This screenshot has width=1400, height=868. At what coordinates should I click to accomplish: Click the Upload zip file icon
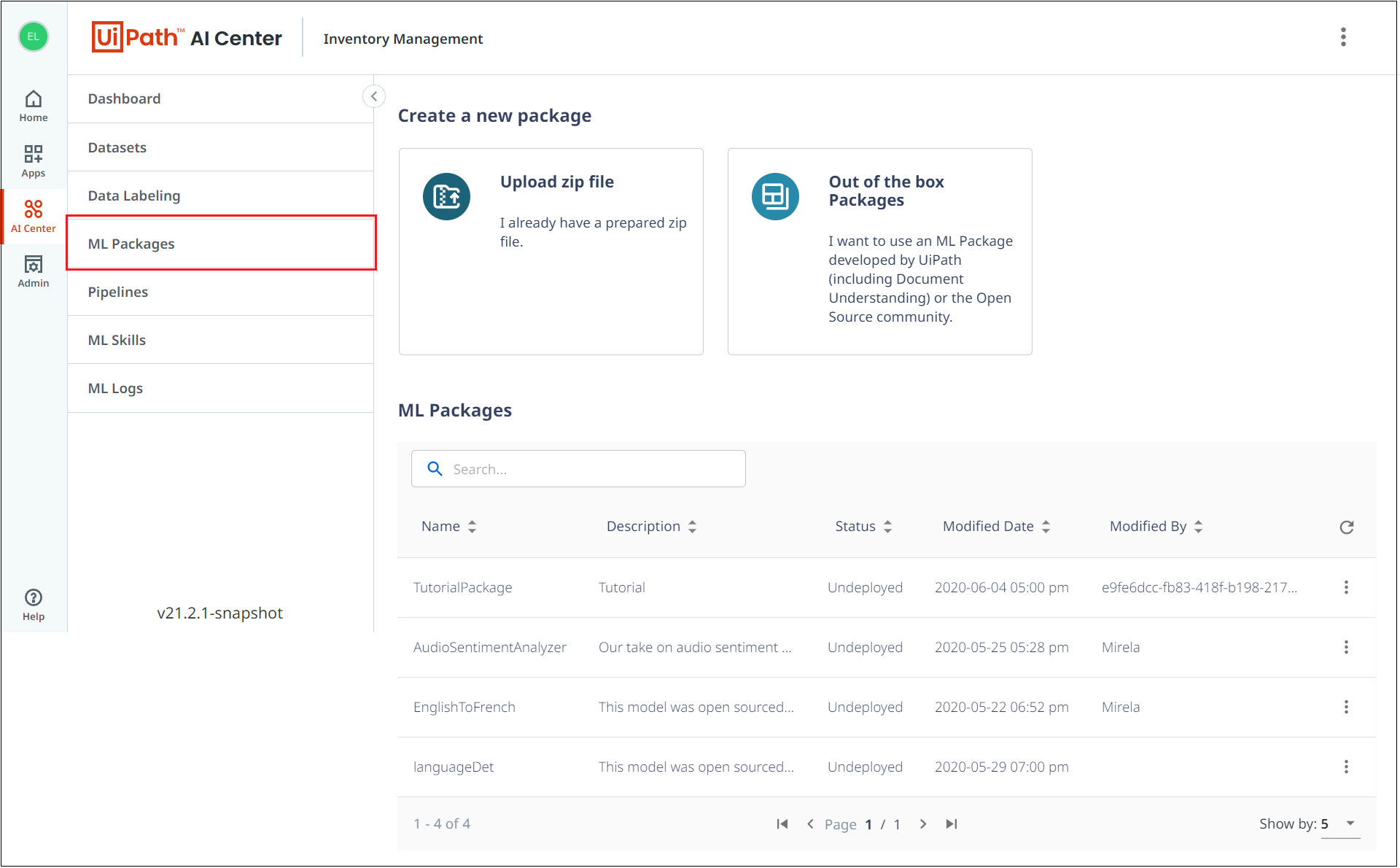point(446,196)
